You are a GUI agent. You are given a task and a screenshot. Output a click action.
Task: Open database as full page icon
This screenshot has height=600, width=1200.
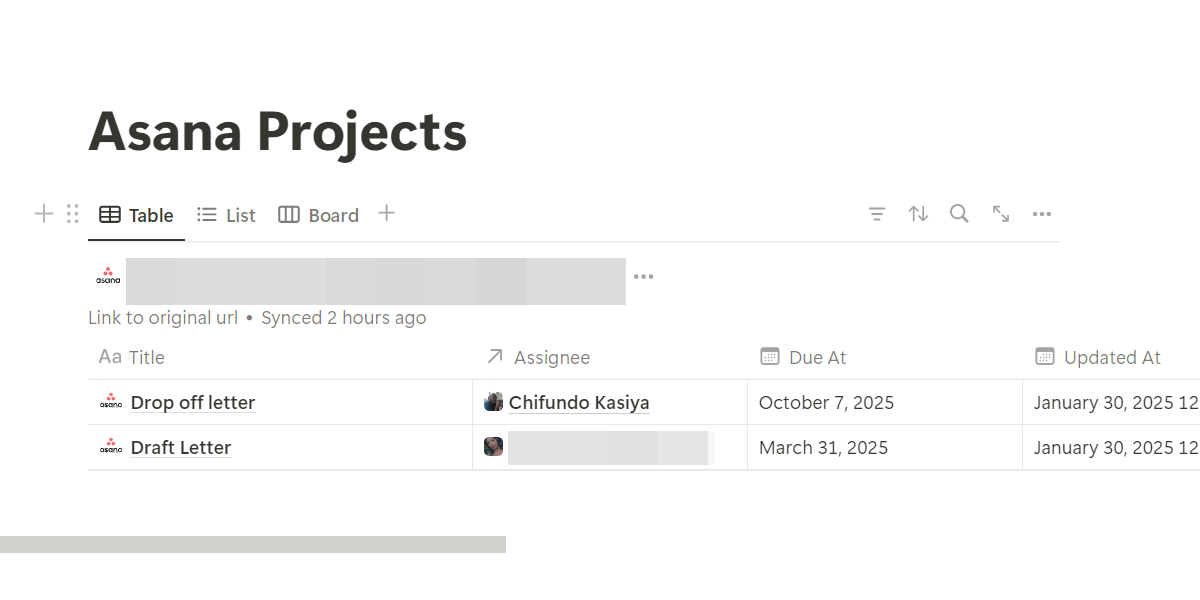tap(1000, 214)
